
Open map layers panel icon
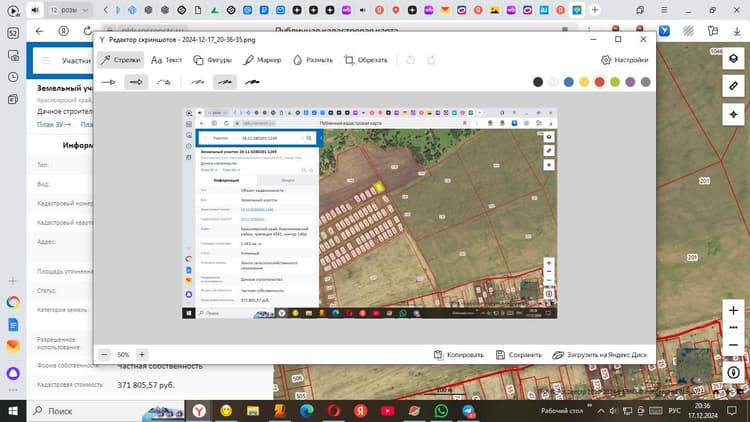733,59
